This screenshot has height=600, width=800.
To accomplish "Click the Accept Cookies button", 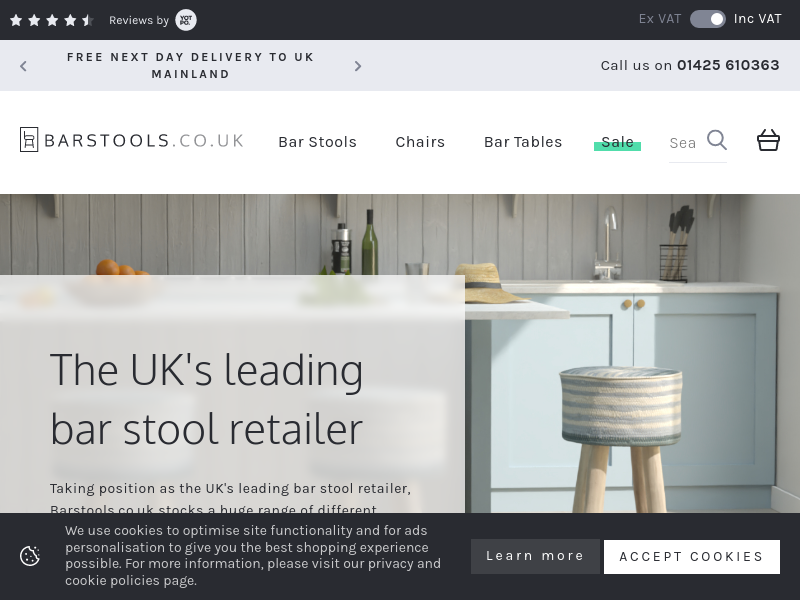I will point(692,557).
